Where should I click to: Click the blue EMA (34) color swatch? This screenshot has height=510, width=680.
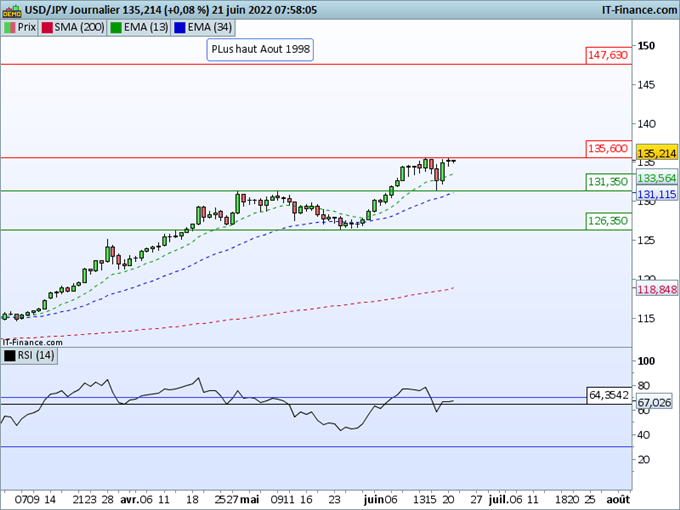coord(180,27)
